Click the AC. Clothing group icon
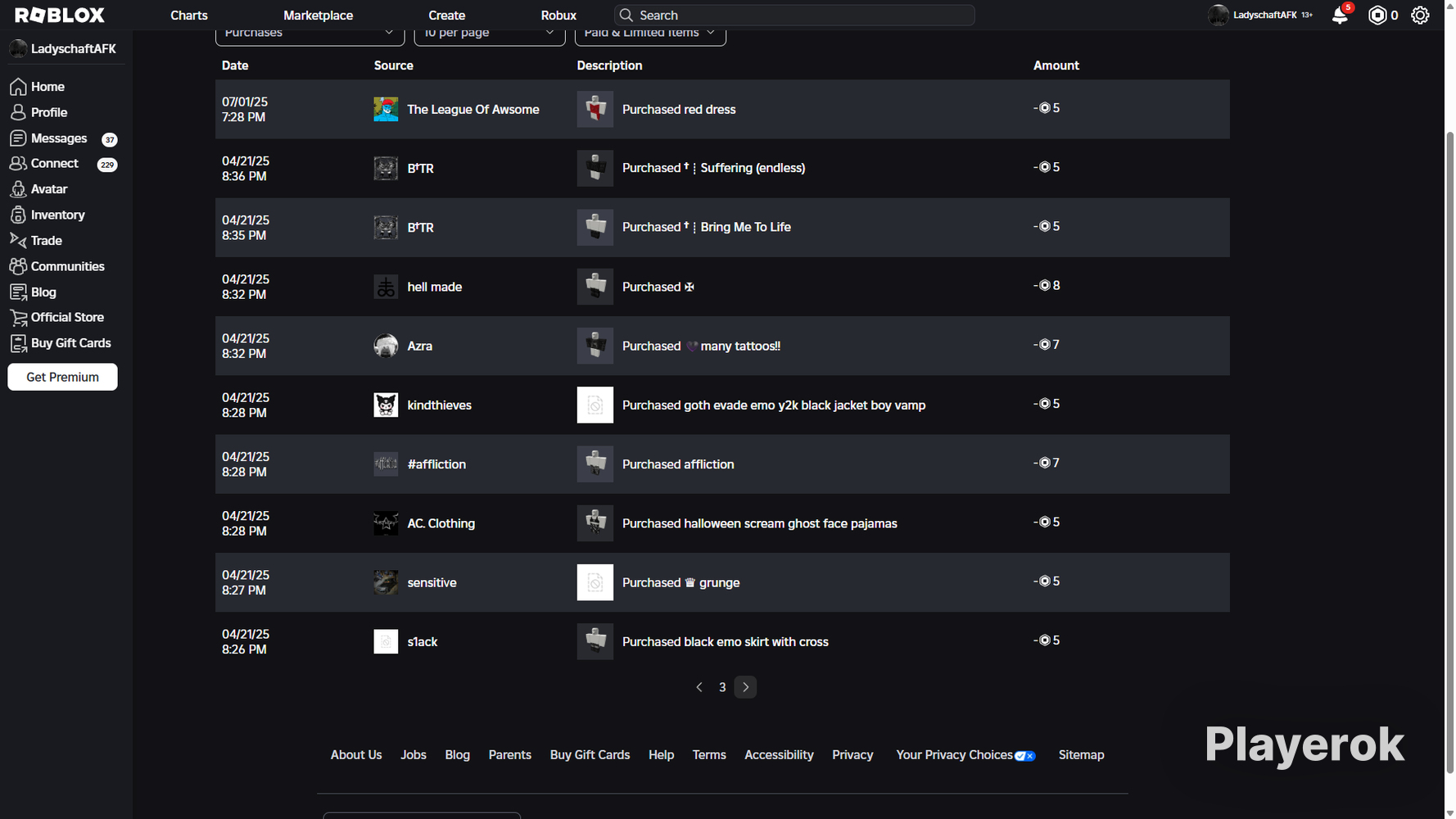This screenshot has height=819, width=1456. tap(386, 523)
